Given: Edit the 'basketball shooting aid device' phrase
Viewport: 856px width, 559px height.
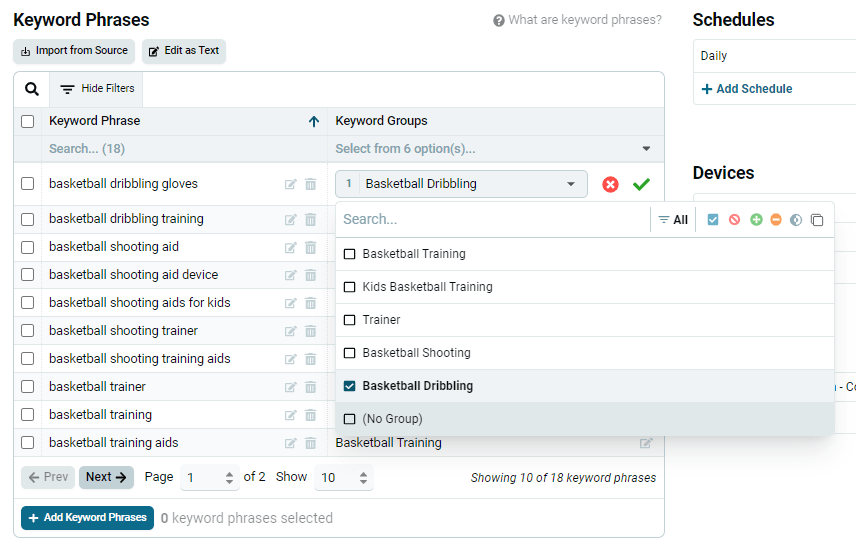Looking at the screenshot, I should coord(290,276).
